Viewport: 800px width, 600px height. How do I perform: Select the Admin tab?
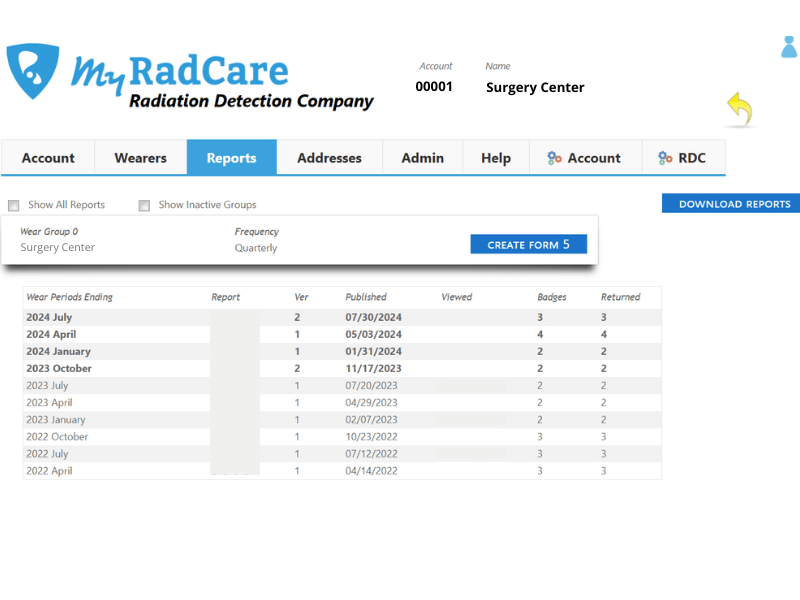coord(422,157)
